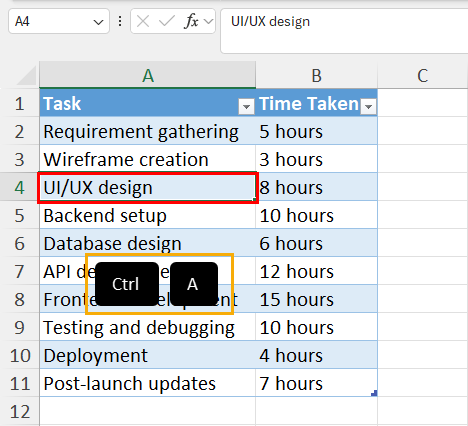This screenshot has width=468, height=426.
Task: Select the Testing and debugging cell
Action: [x=148, y=327]
